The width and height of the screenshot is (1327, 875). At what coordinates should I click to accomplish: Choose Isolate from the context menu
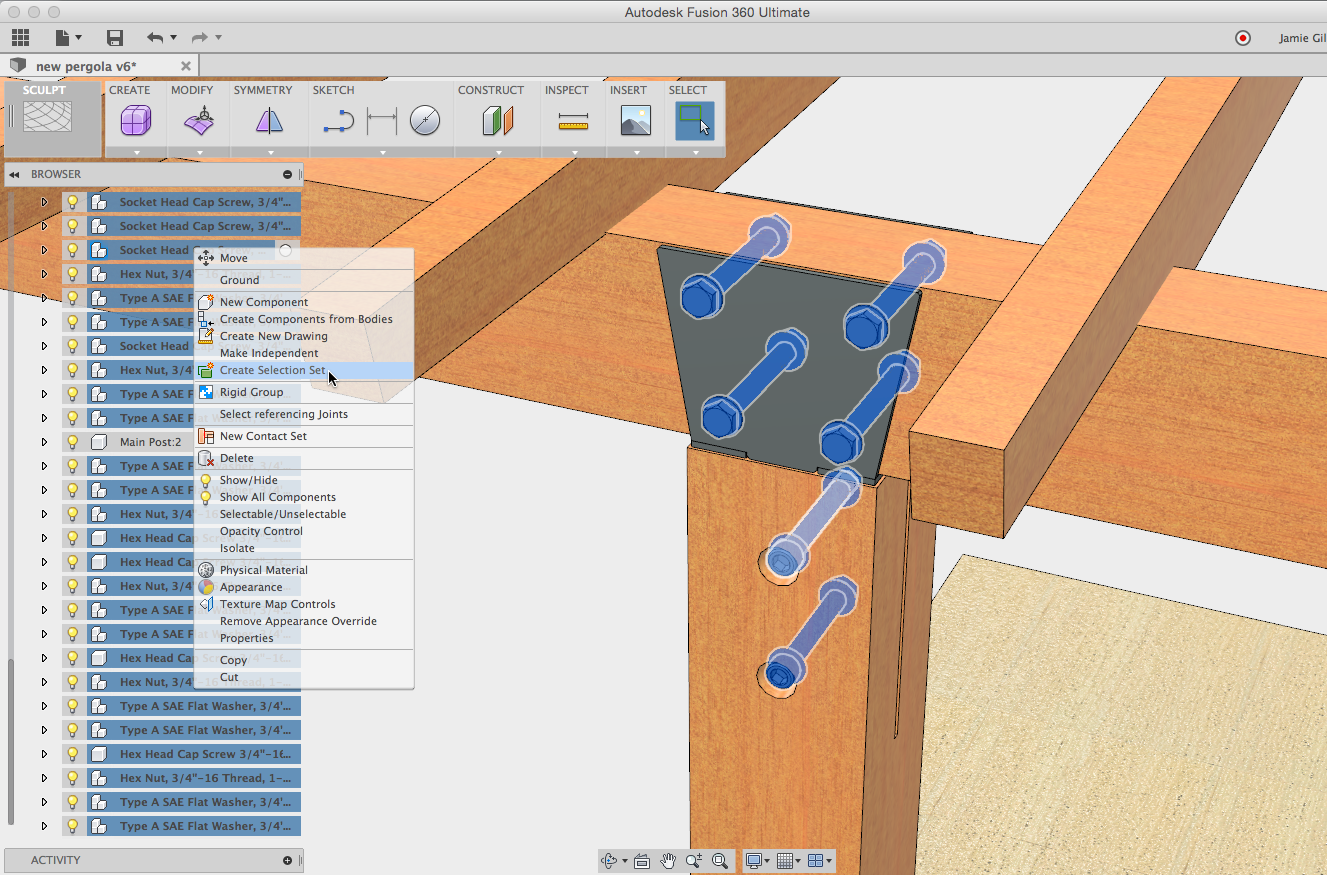pyautogui.click(x=237, y=548)
